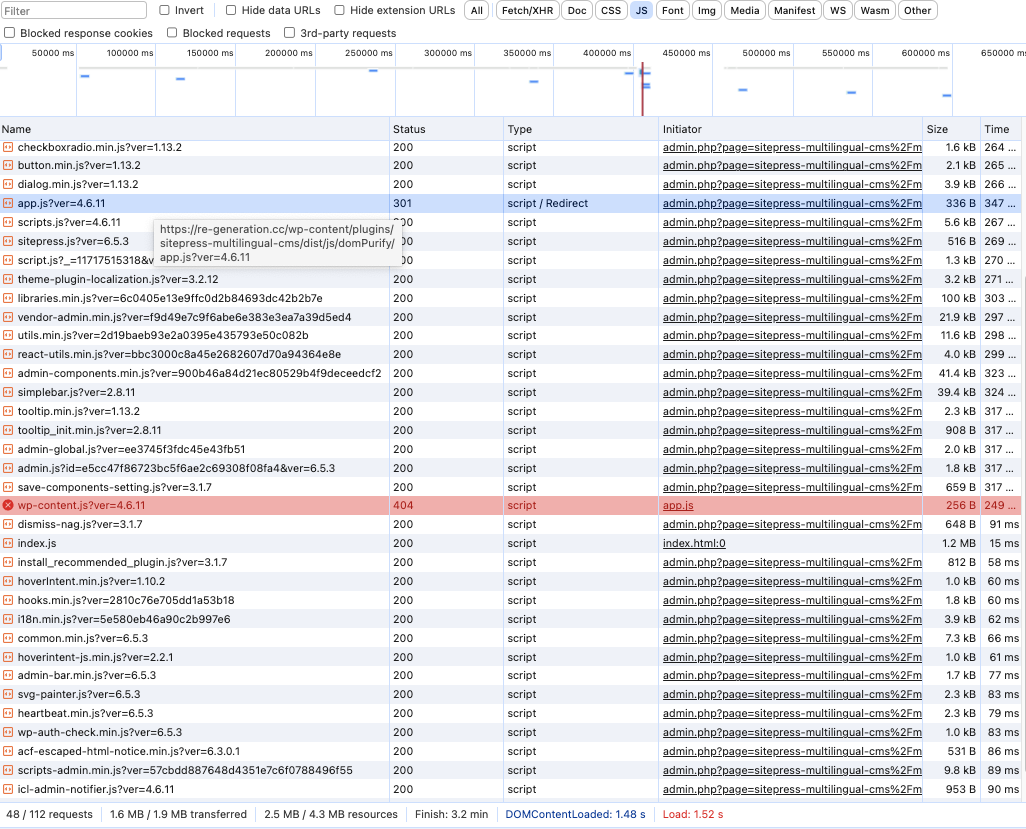Screen dimensions: 1026x829
Task: Check Blocked response cookies option
Action: tap(10, 33)
